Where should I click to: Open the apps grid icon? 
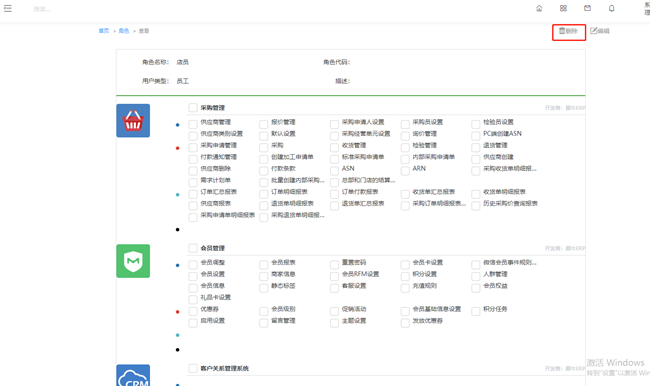click(563, 8)
